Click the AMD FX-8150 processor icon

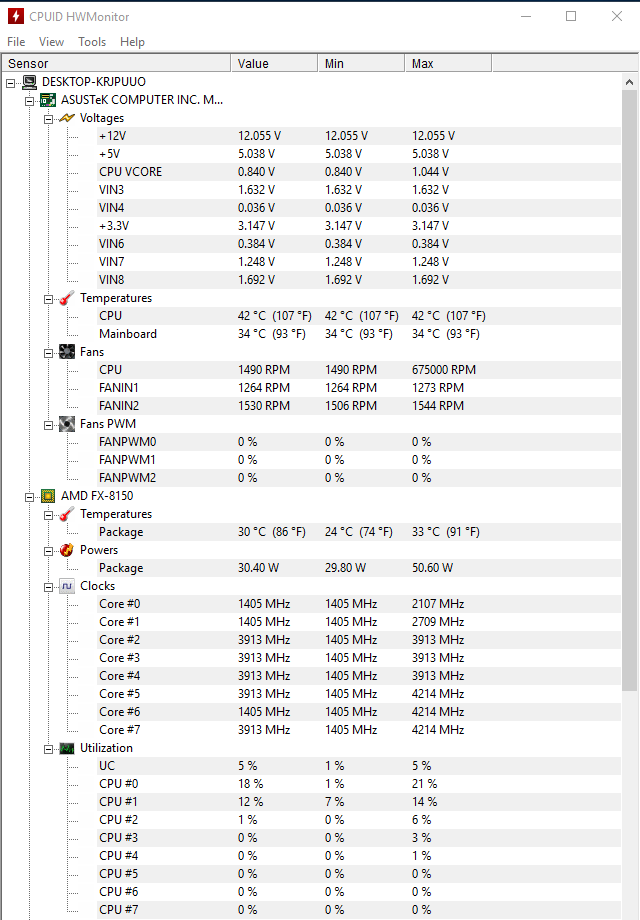point(48,496)
